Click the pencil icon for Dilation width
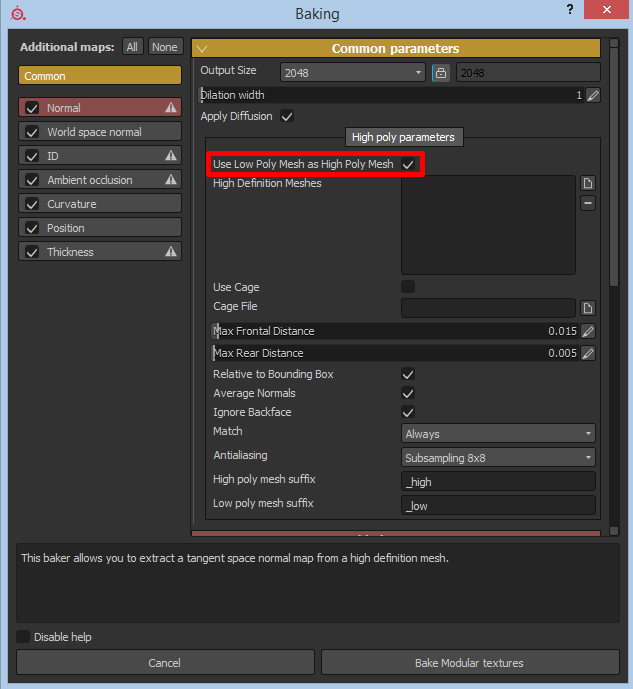 pos(592,96)
